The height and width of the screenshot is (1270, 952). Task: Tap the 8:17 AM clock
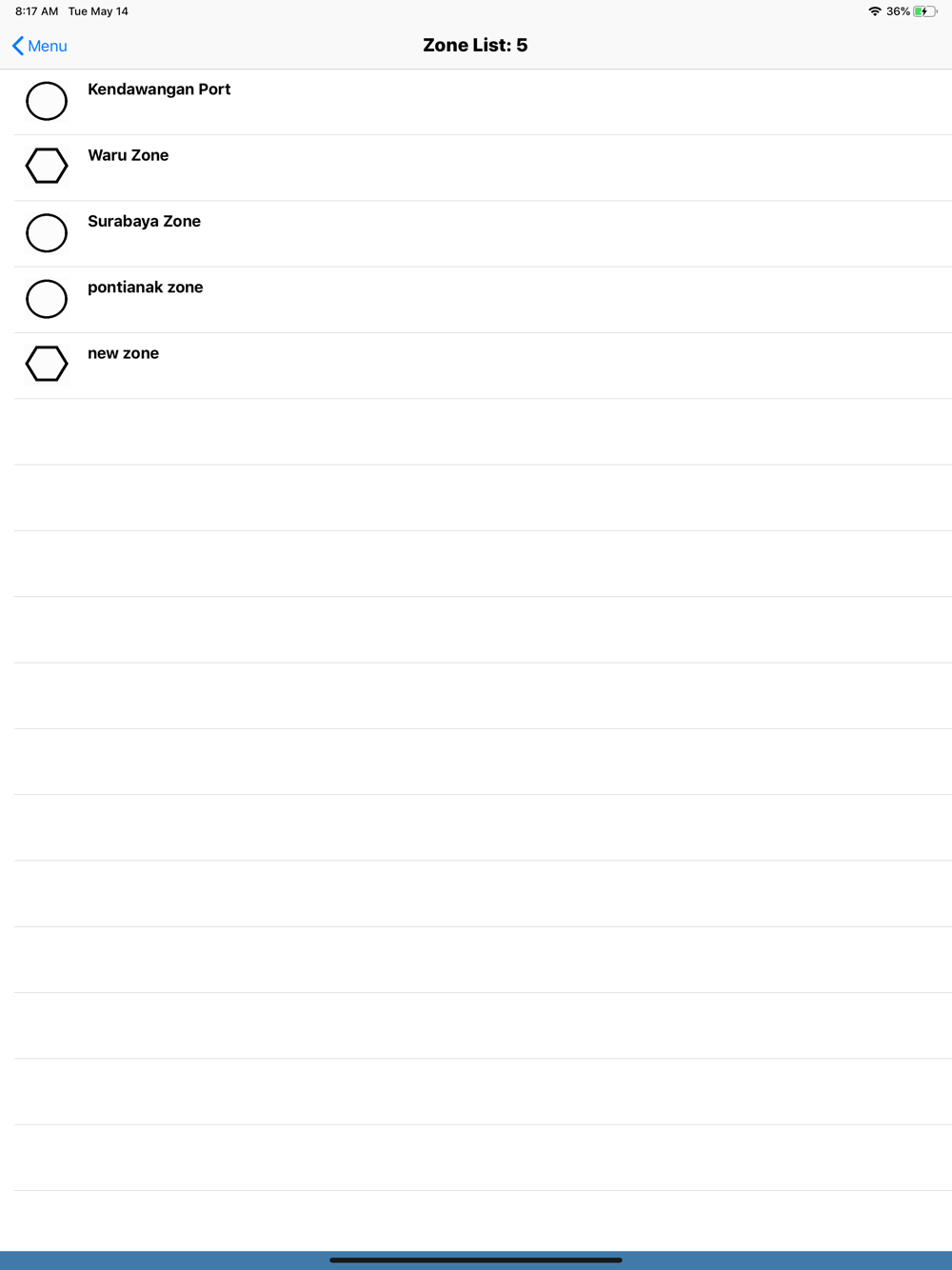coord(36,11)
